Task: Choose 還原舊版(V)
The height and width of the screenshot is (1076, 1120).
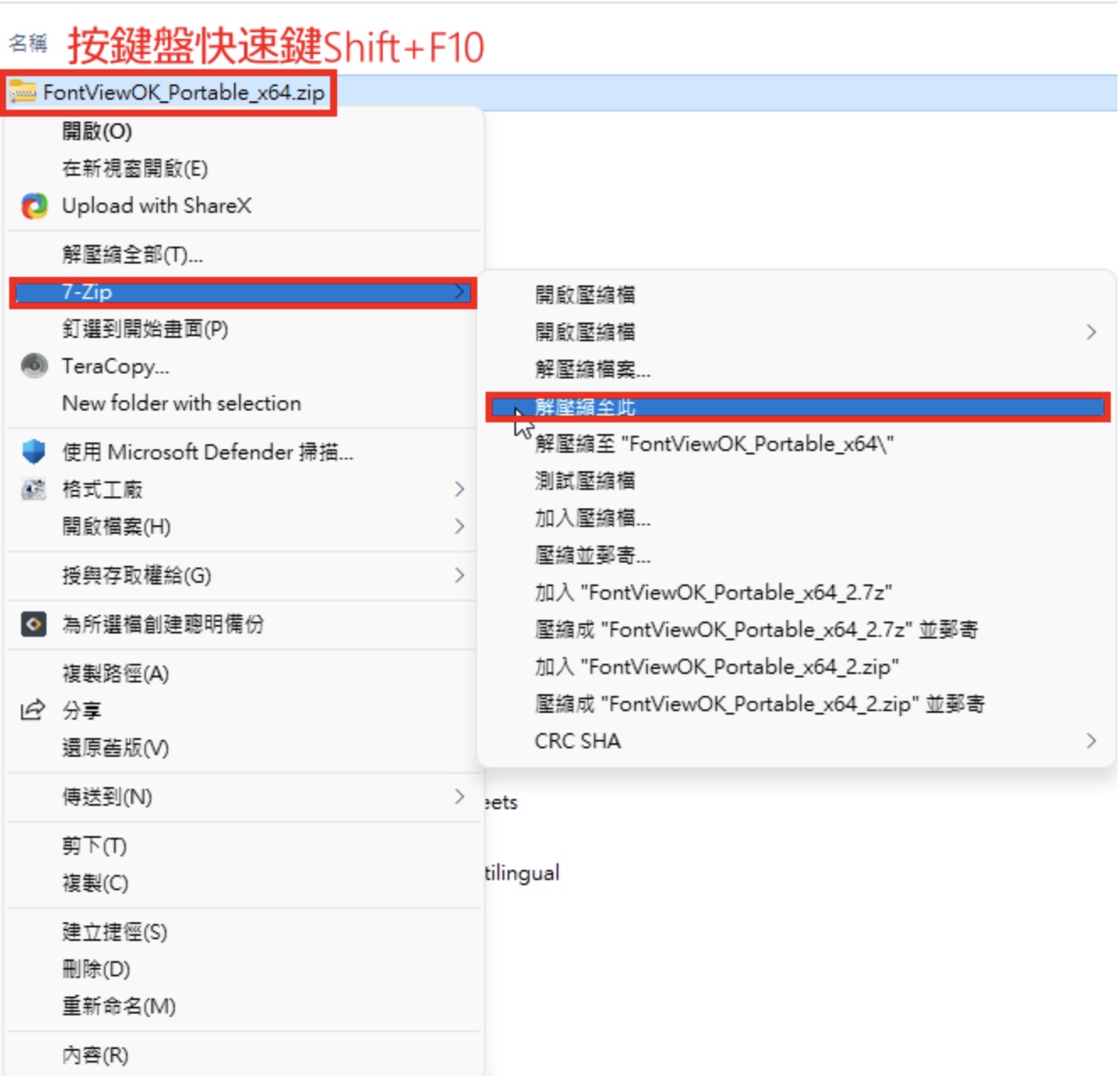Action: pos(244,748)
